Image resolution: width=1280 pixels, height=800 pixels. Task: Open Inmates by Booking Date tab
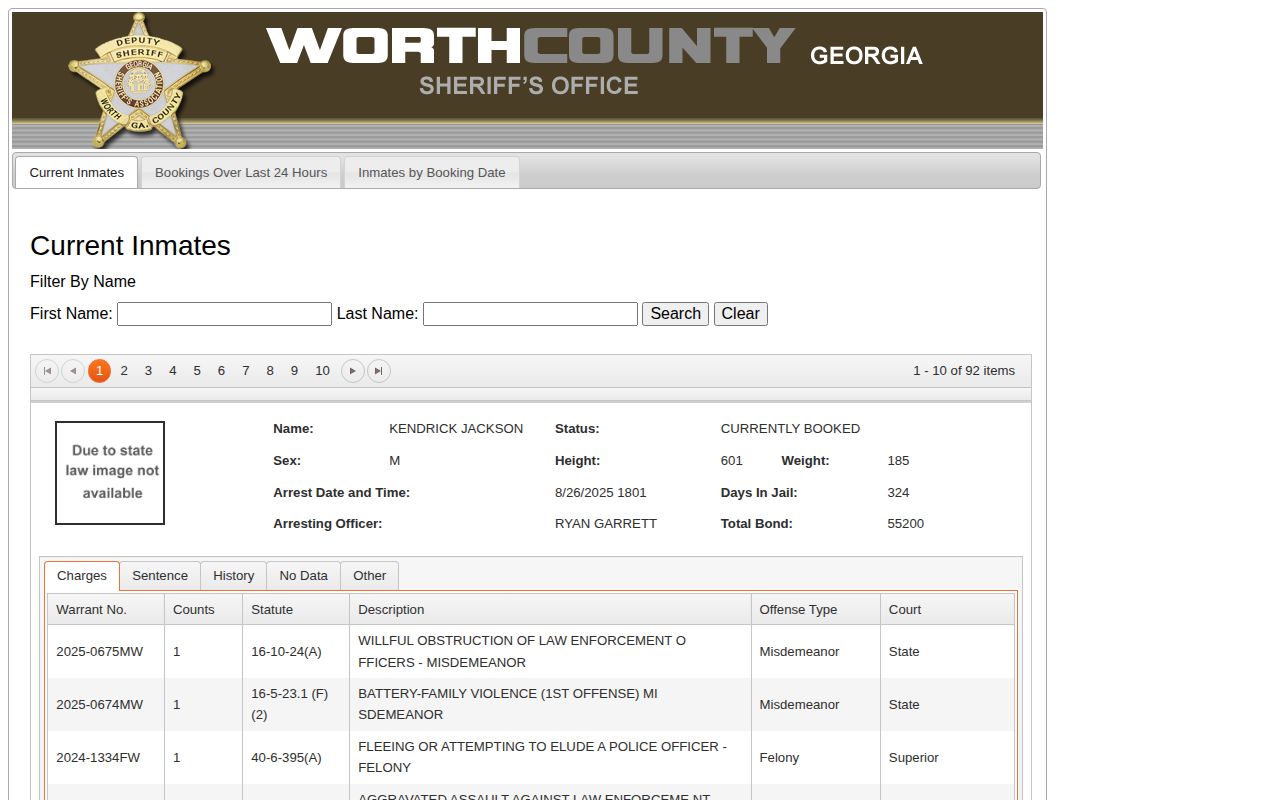click(432, 172)
